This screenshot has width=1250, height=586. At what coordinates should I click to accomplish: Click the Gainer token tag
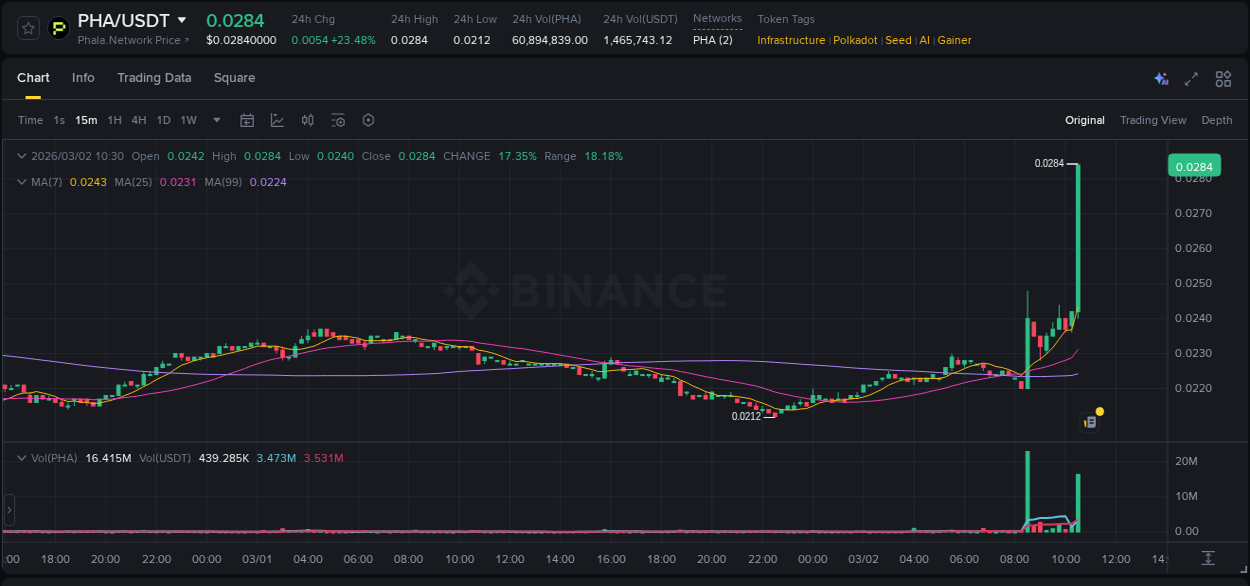coord(954,40)
